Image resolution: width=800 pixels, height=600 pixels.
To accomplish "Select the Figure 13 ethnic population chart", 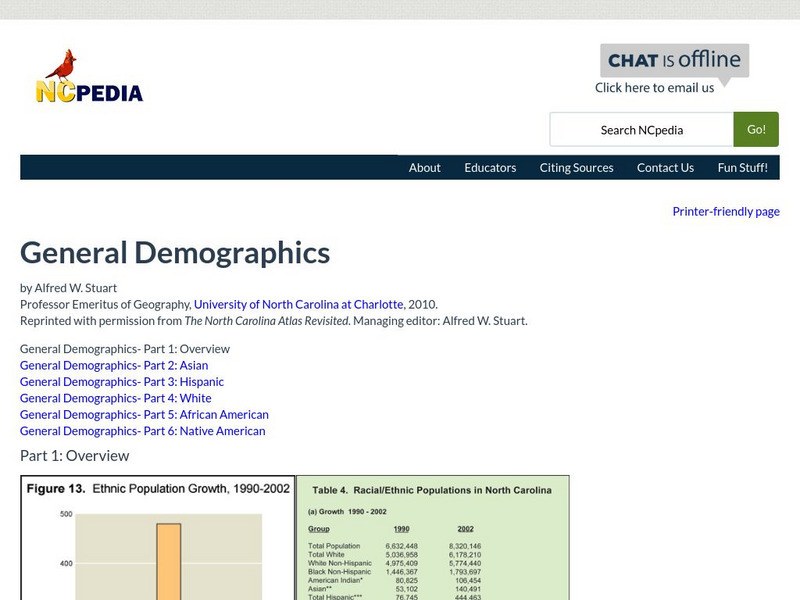I will (155, 540).
